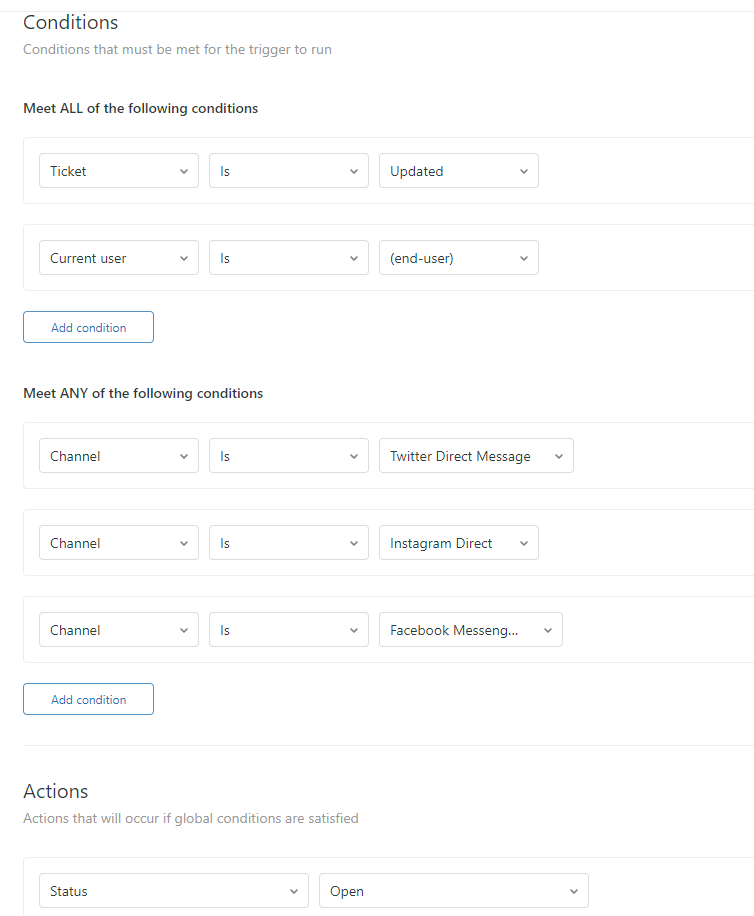Expand the Updated value dropdown

458,171
